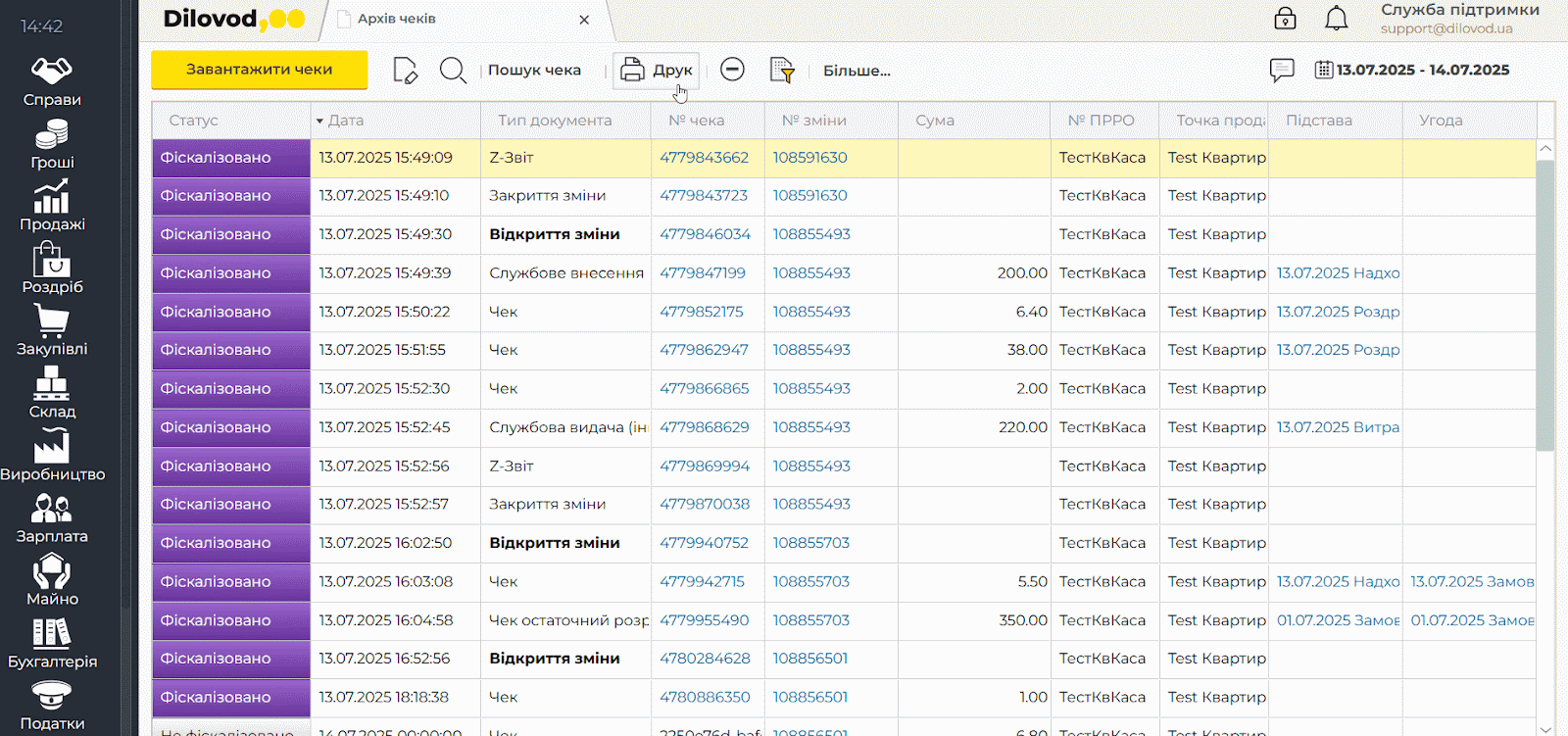Open receipt number 4779843662 link
The height and width of the screenshot is (736, 1568).
[x=704, y=158]
